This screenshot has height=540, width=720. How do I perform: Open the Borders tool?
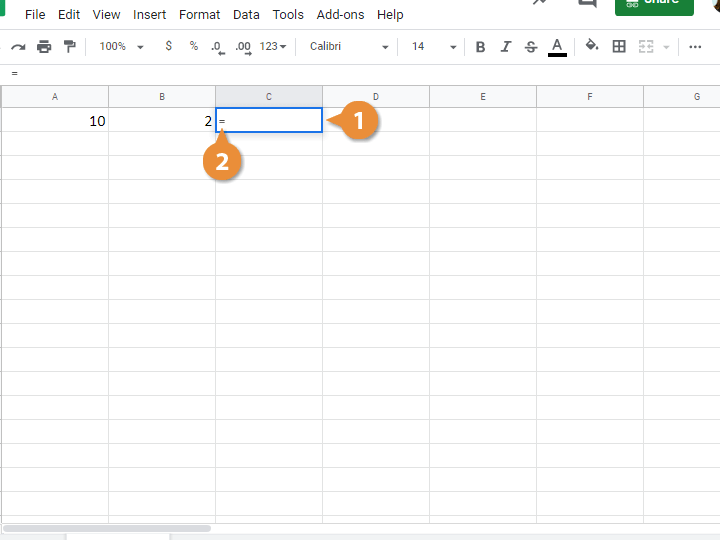pos(619,47)
